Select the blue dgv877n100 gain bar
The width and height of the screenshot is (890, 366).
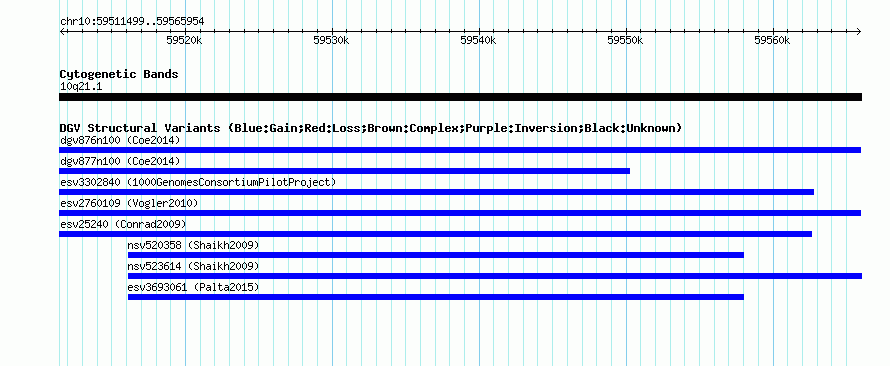pos(345,171)
